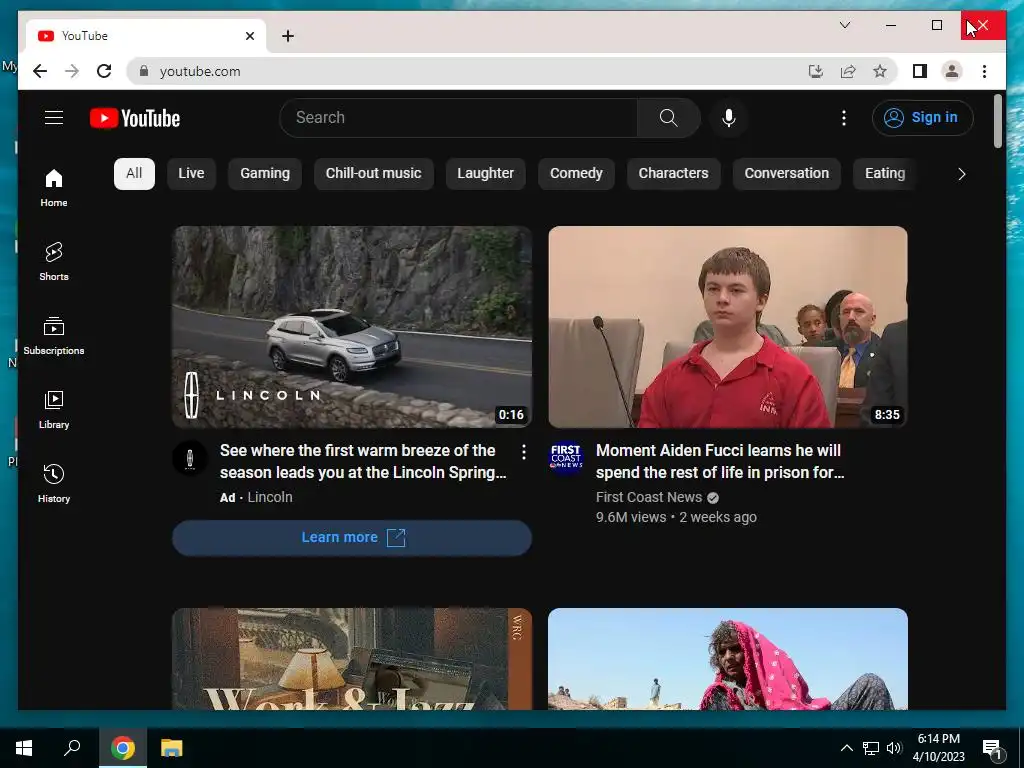Open notification center in taskbar
Viewport: 1024px width, 768px height.
[x=993, y=748]
